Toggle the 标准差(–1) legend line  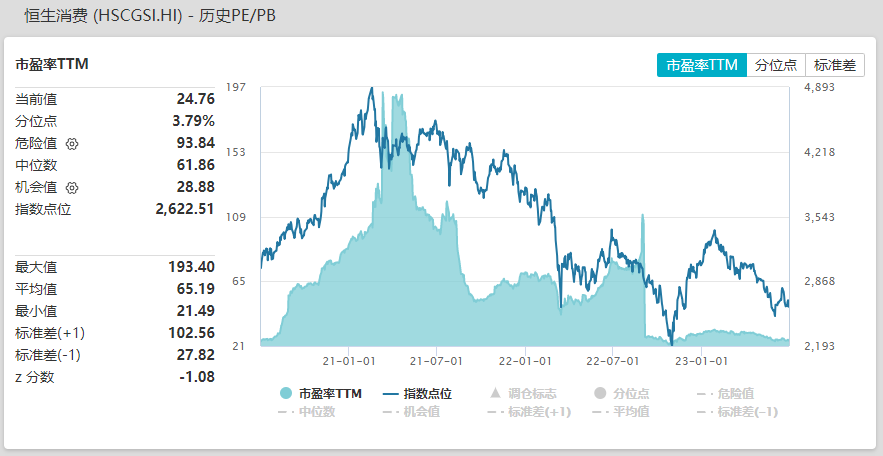[x=738, y=412]
